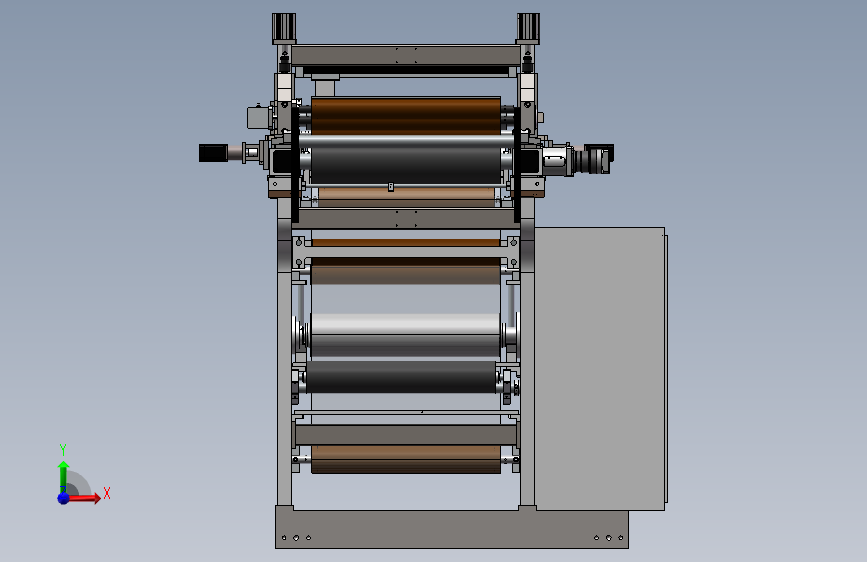Select the black motor on the left shaft end

pyautogui.click(x=213, y=153)
